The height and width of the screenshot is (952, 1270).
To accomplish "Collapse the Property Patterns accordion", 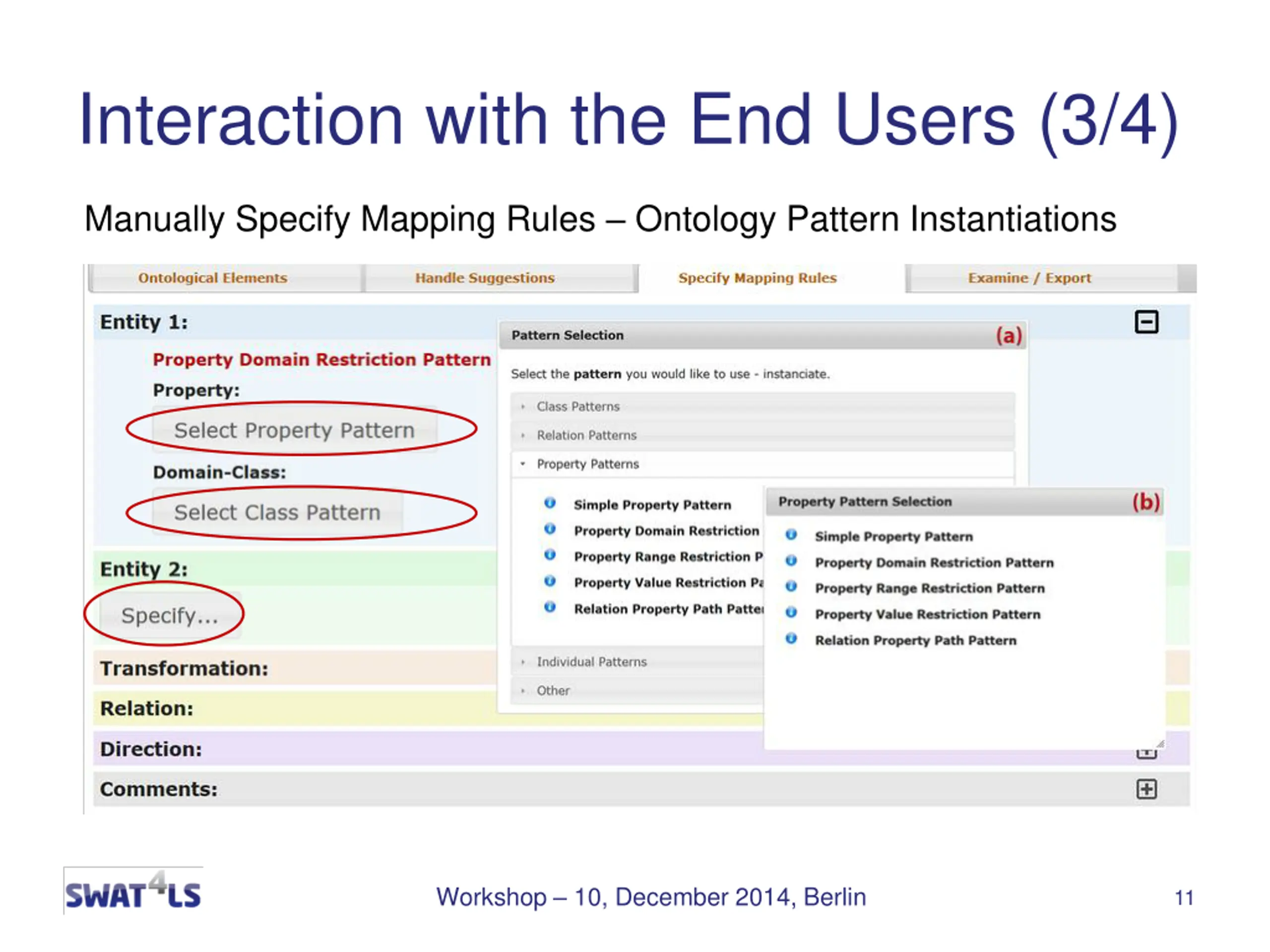I will tap(762, 464).
